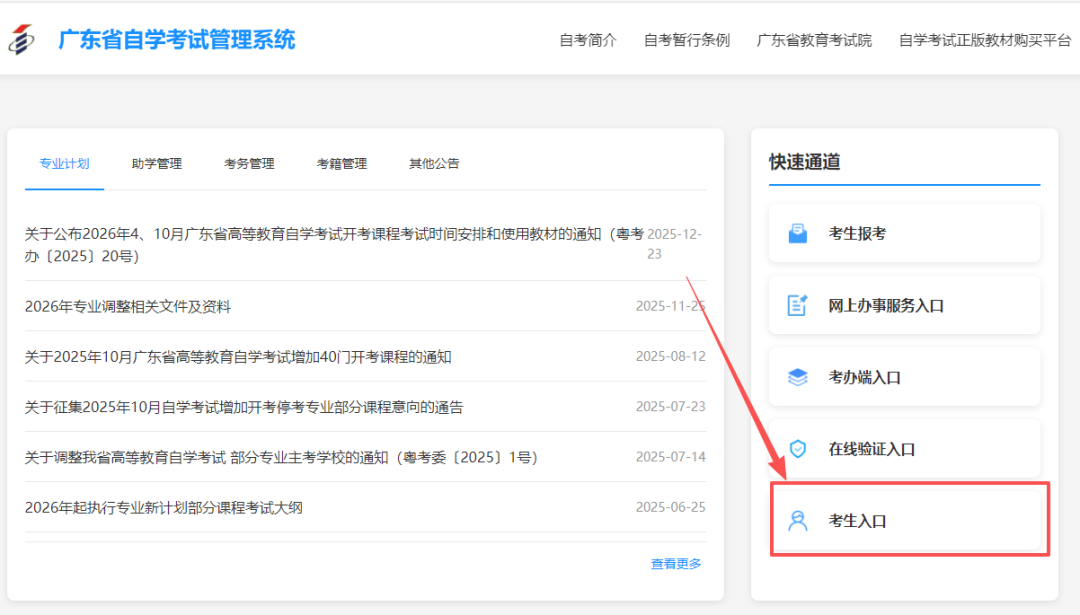Open the 网上办事服务入口 entry
This screenshot has height=615, width=1080.
pos(904,305)
